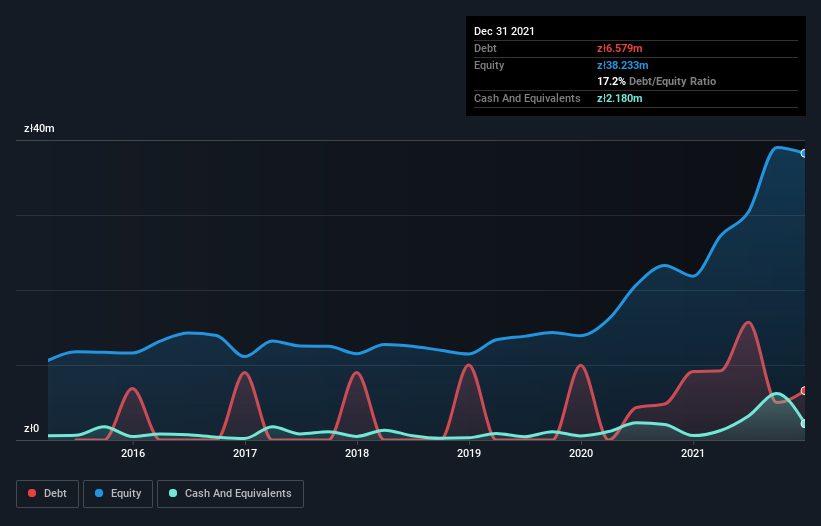Image resolution: width=821 pixels, height=526 pixels.
Task: Click the Cash And Equivalents tooltip label
Action: 527,98
